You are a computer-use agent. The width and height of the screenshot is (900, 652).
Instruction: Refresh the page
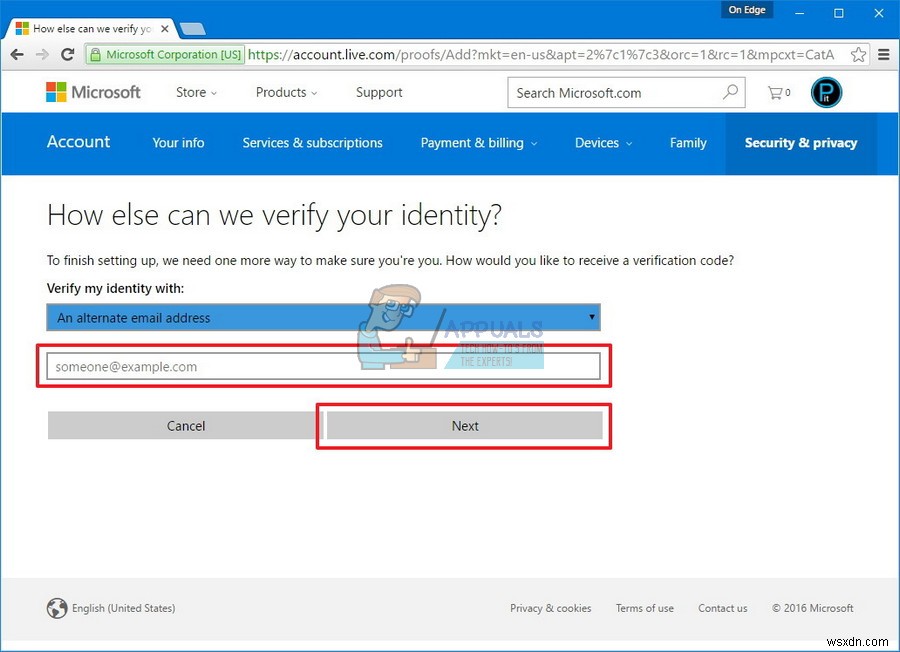point(67,55)
